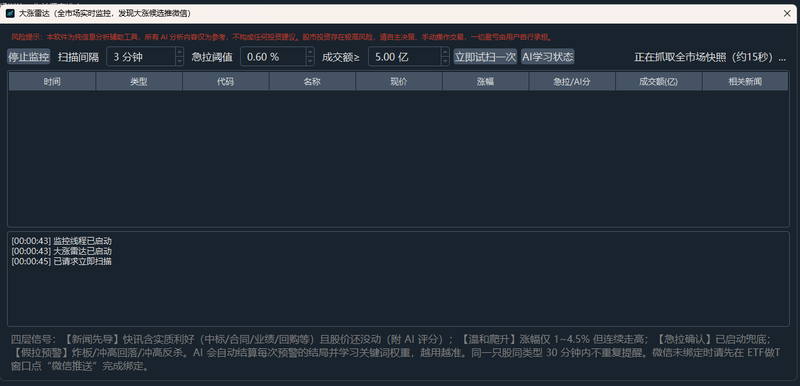Open AI学习状态 status
This screenshot has width=800, height=386.
click(x=547, y=57)
